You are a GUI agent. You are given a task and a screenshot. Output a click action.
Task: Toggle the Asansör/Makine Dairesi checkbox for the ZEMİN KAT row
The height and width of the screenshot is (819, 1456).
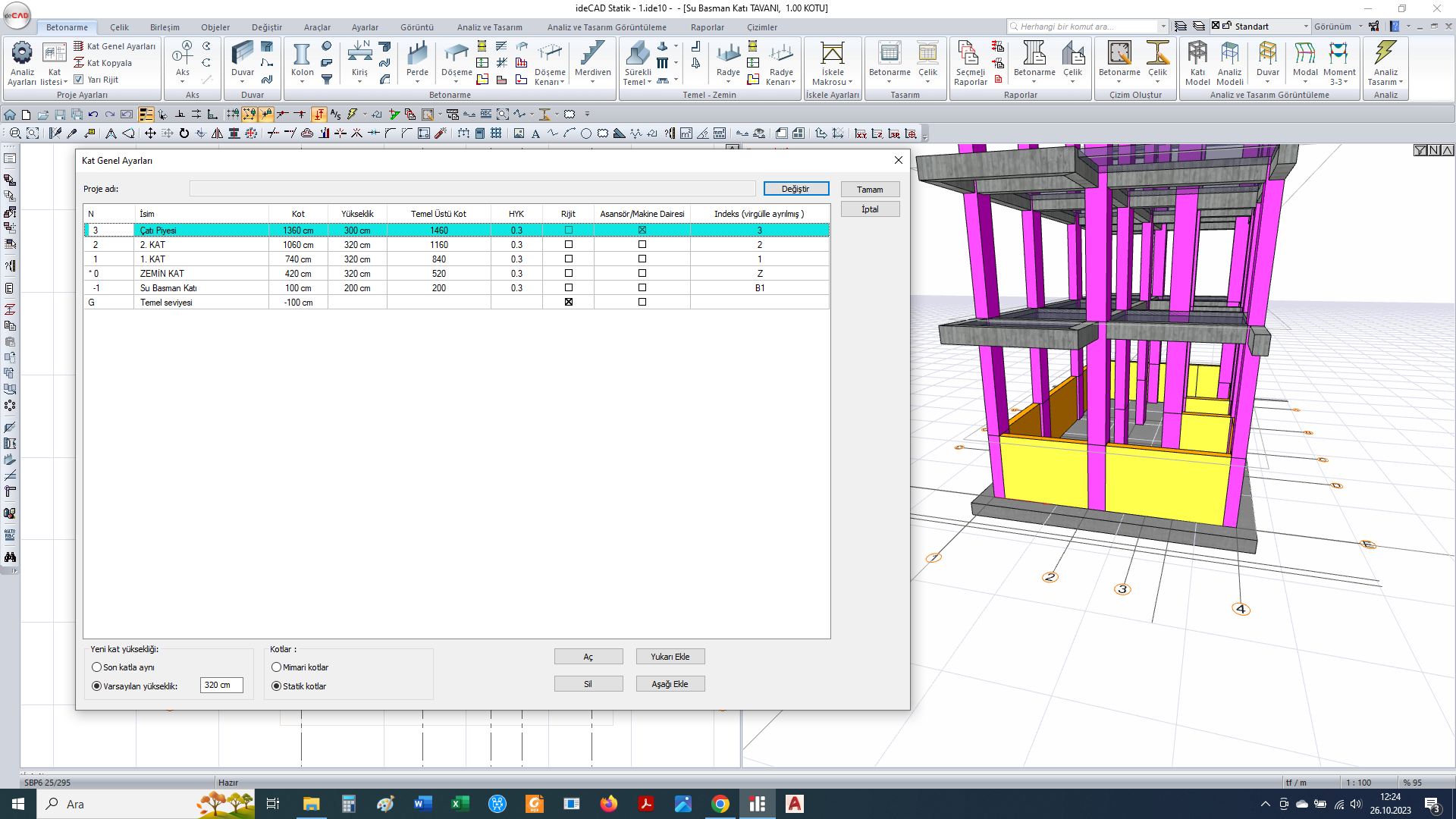click(x=642, y=274)
